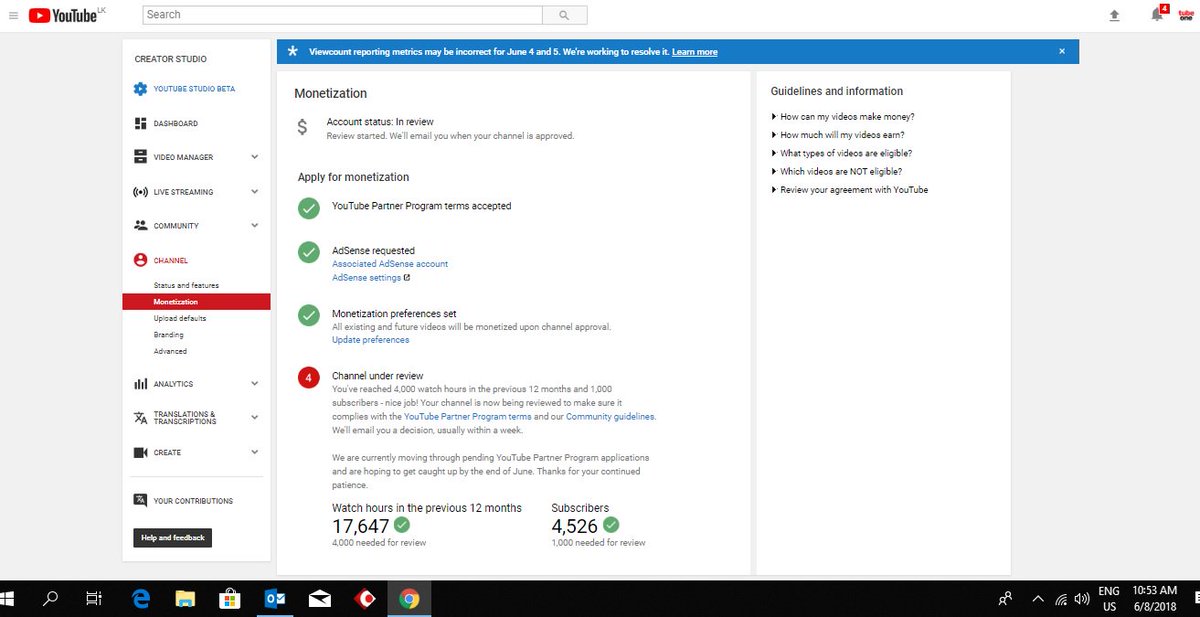Click the Live Streaming broadcast icon
The height and width of the screenshot is (617, 1200).
click(x=140, y=192)
